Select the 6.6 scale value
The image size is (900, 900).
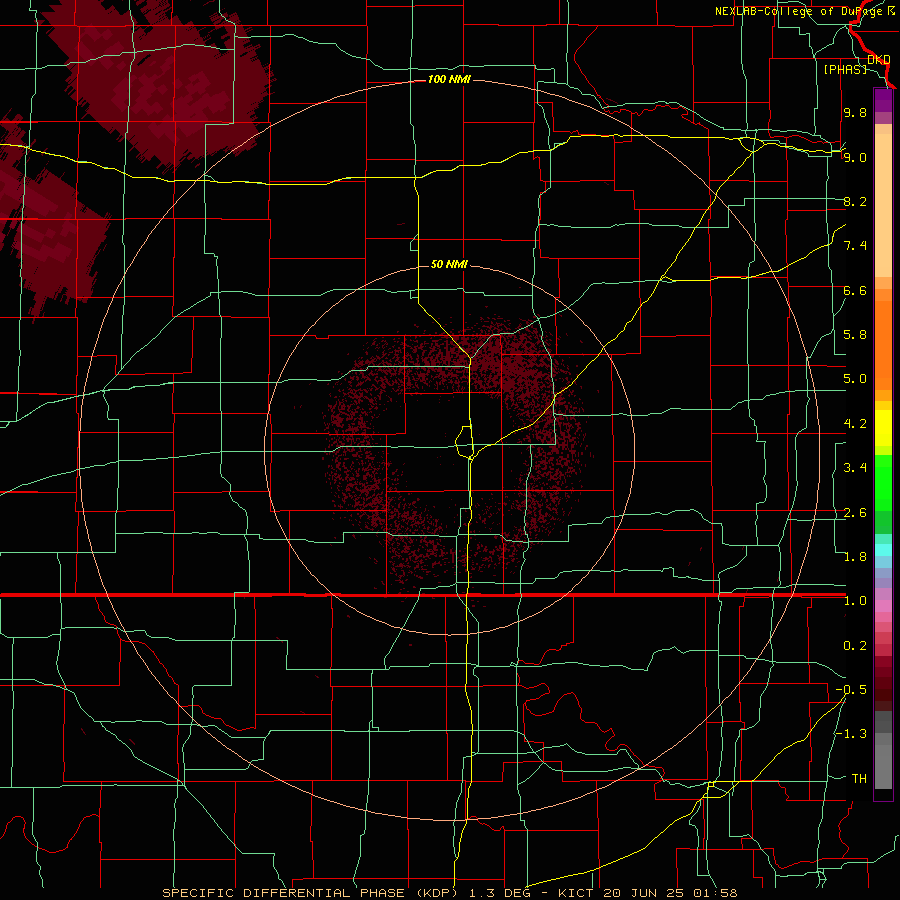855,290
